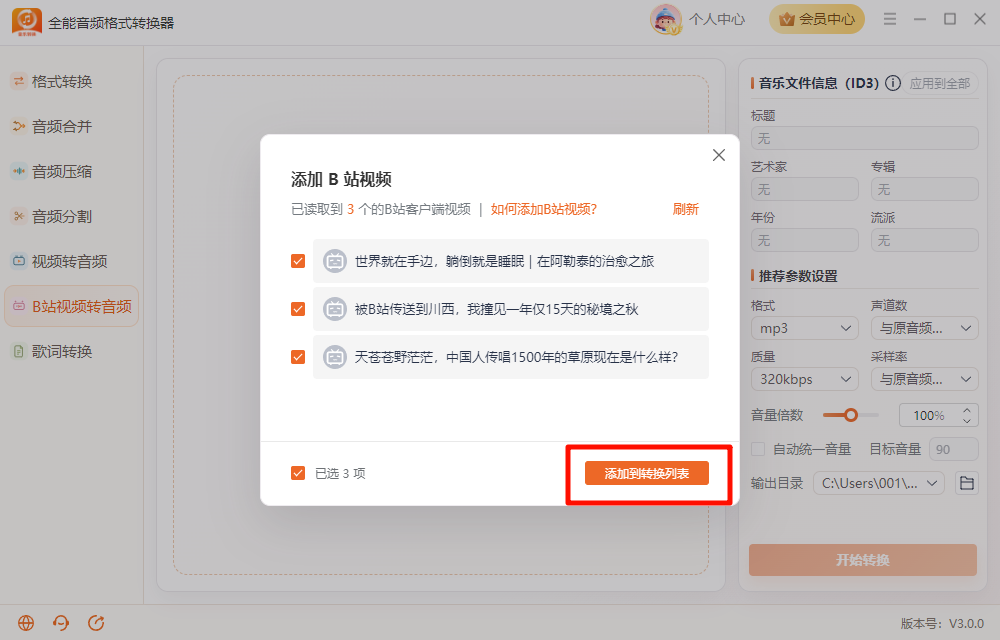Viewport: 1000px width, 640px height.
Task: Switch to 音频压缩 in the sidebar
Action: click(x=71, y=171)
